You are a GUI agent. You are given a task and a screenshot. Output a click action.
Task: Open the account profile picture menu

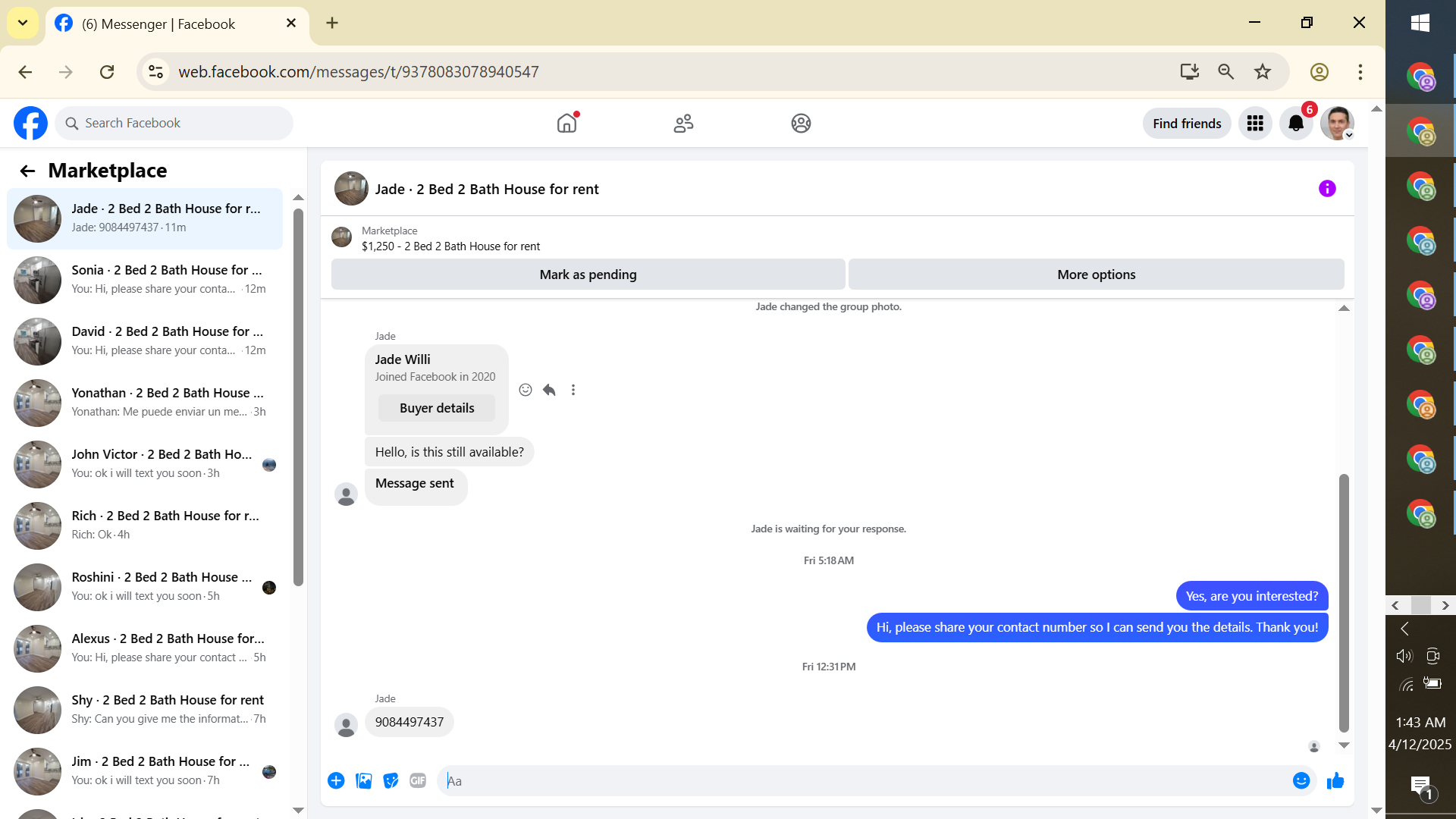1337,123
